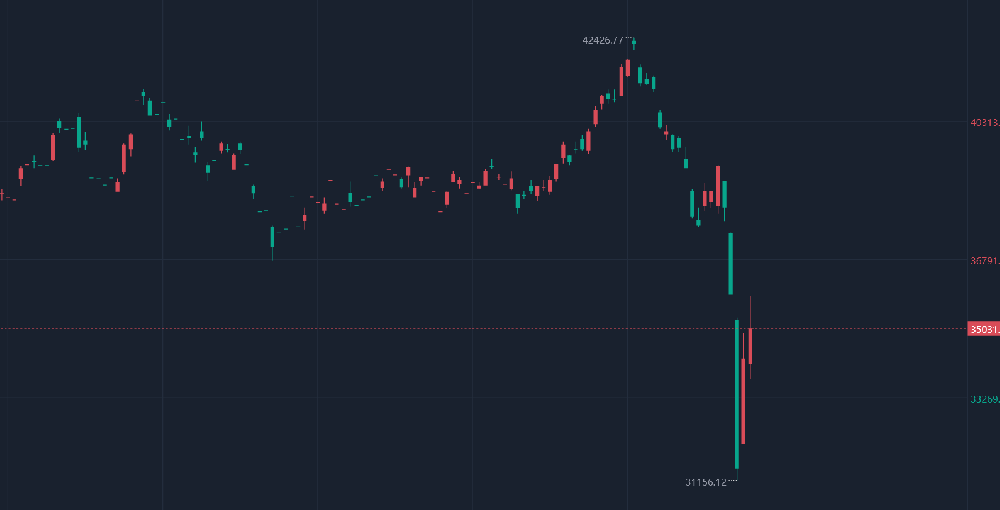
Task: Select the tallest green candle touching the low
Action: click(x=737, y=395)
